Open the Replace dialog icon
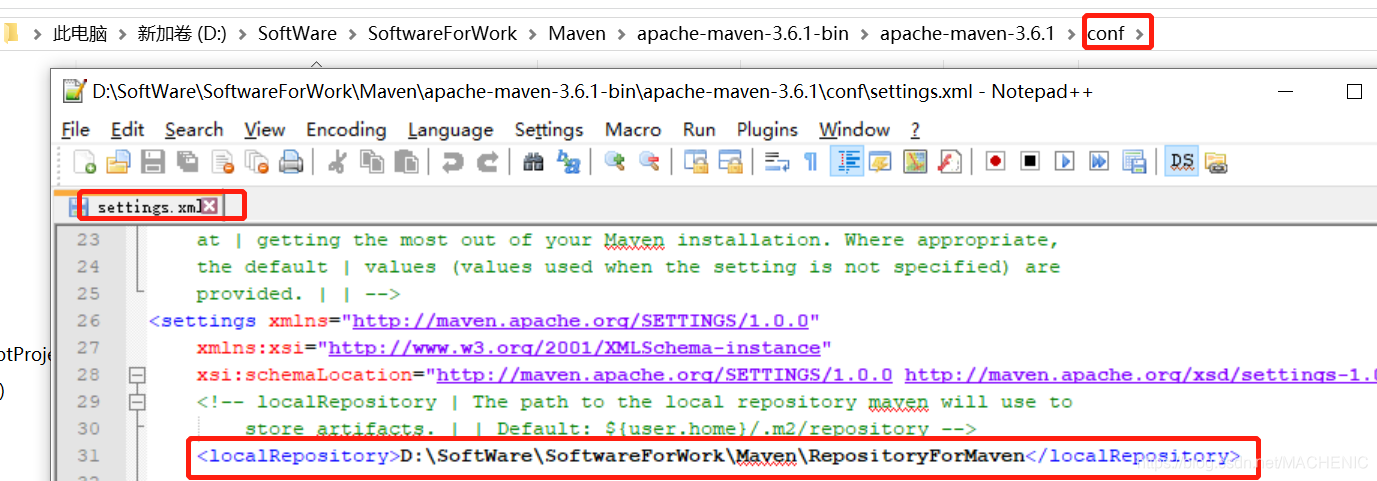 tap(568, 162)
